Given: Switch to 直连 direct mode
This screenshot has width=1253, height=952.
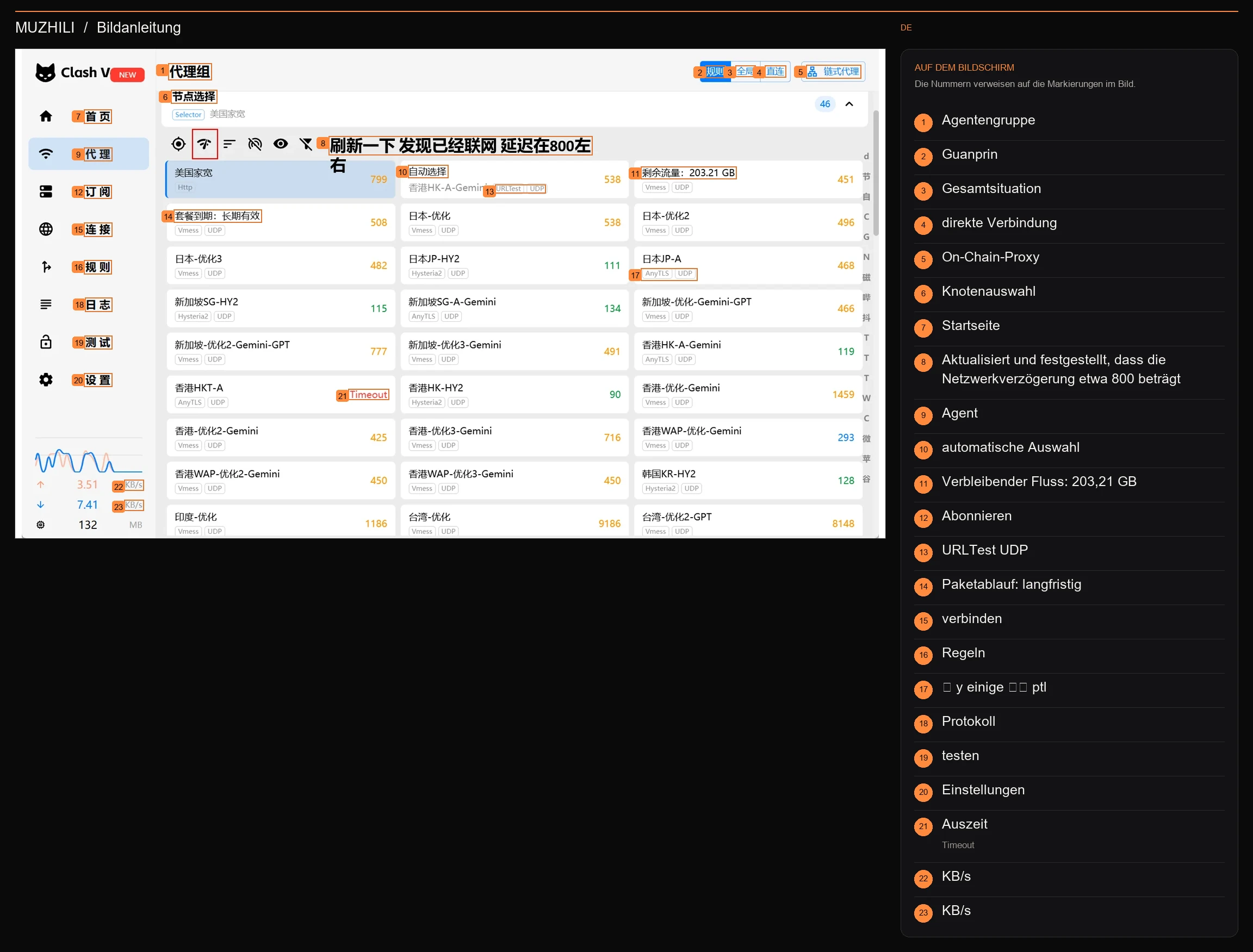Looking at the screenshot, I should coord(776,71).
